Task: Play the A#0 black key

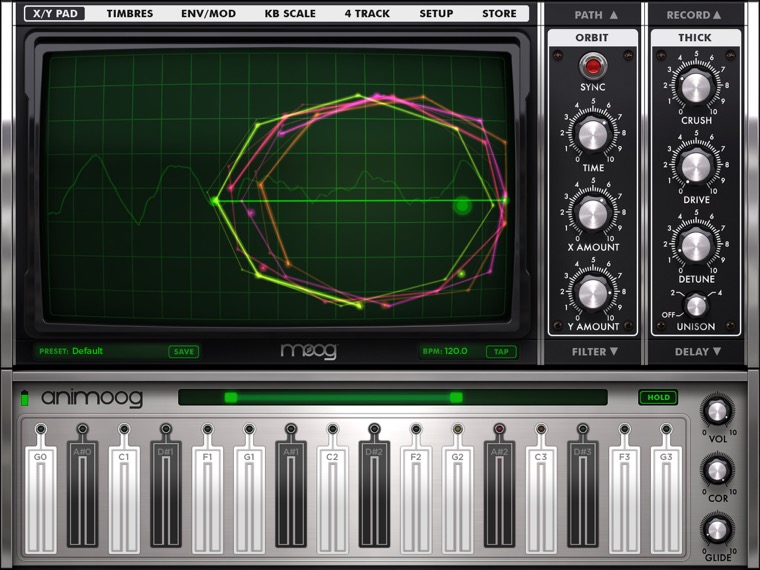Action: tap(82, 494)
